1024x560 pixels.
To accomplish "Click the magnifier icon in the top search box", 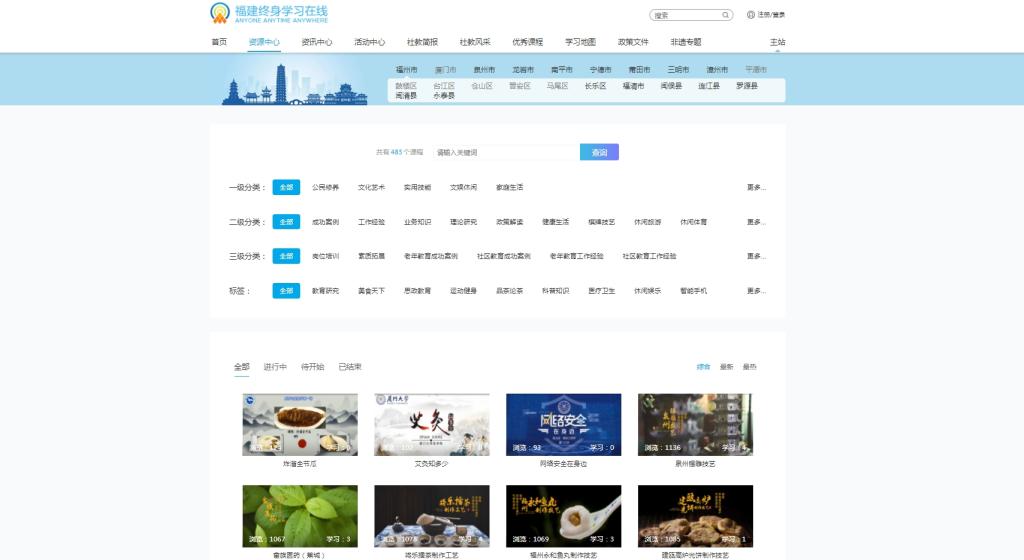I will tap(726, 15).
